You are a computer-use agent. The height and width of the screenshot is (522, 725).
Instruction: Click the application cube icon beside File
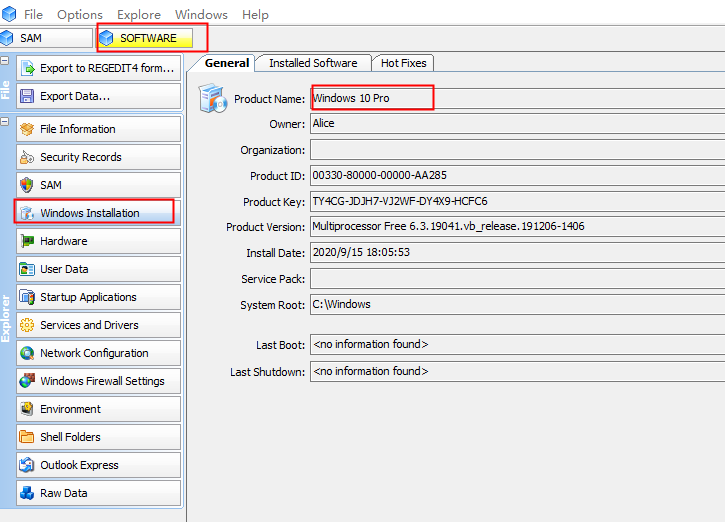(9, 14)
